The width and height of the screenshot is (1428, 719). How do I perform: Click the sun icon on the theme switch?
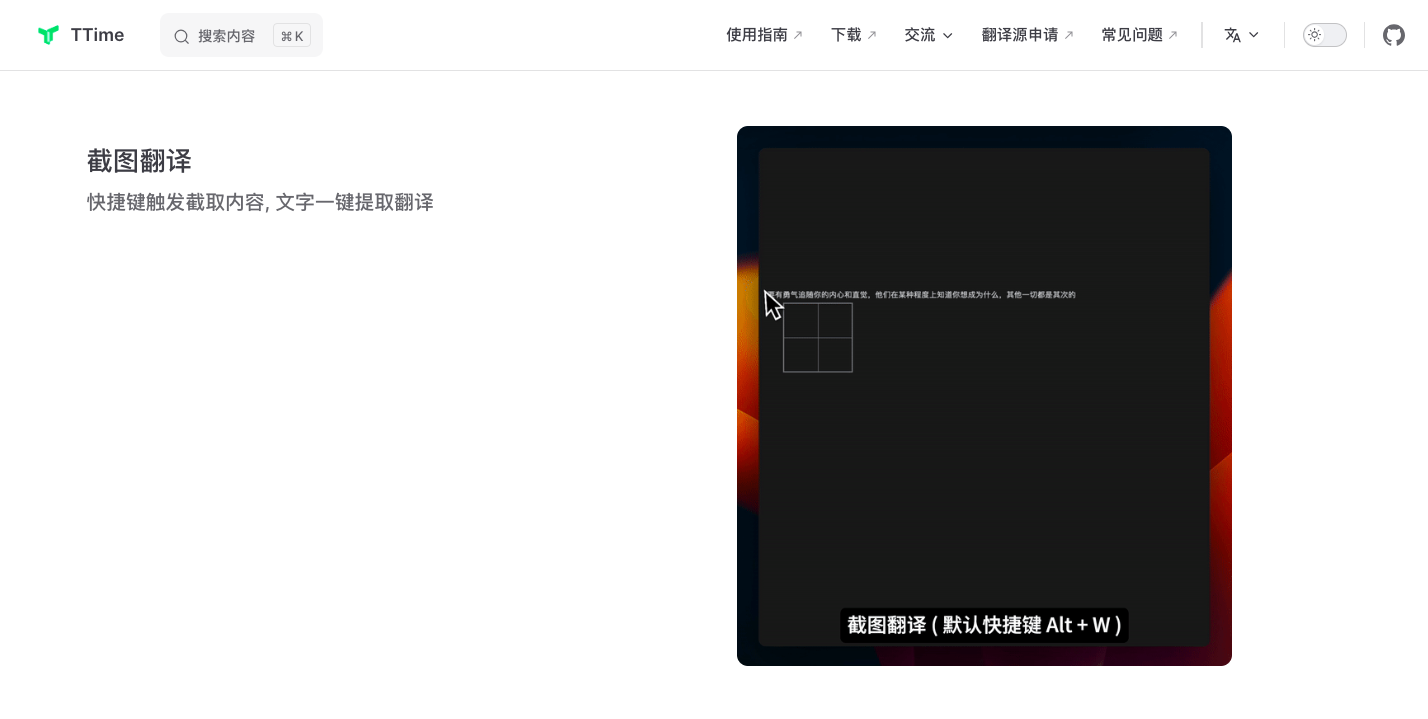click(x=1315, y=34)
